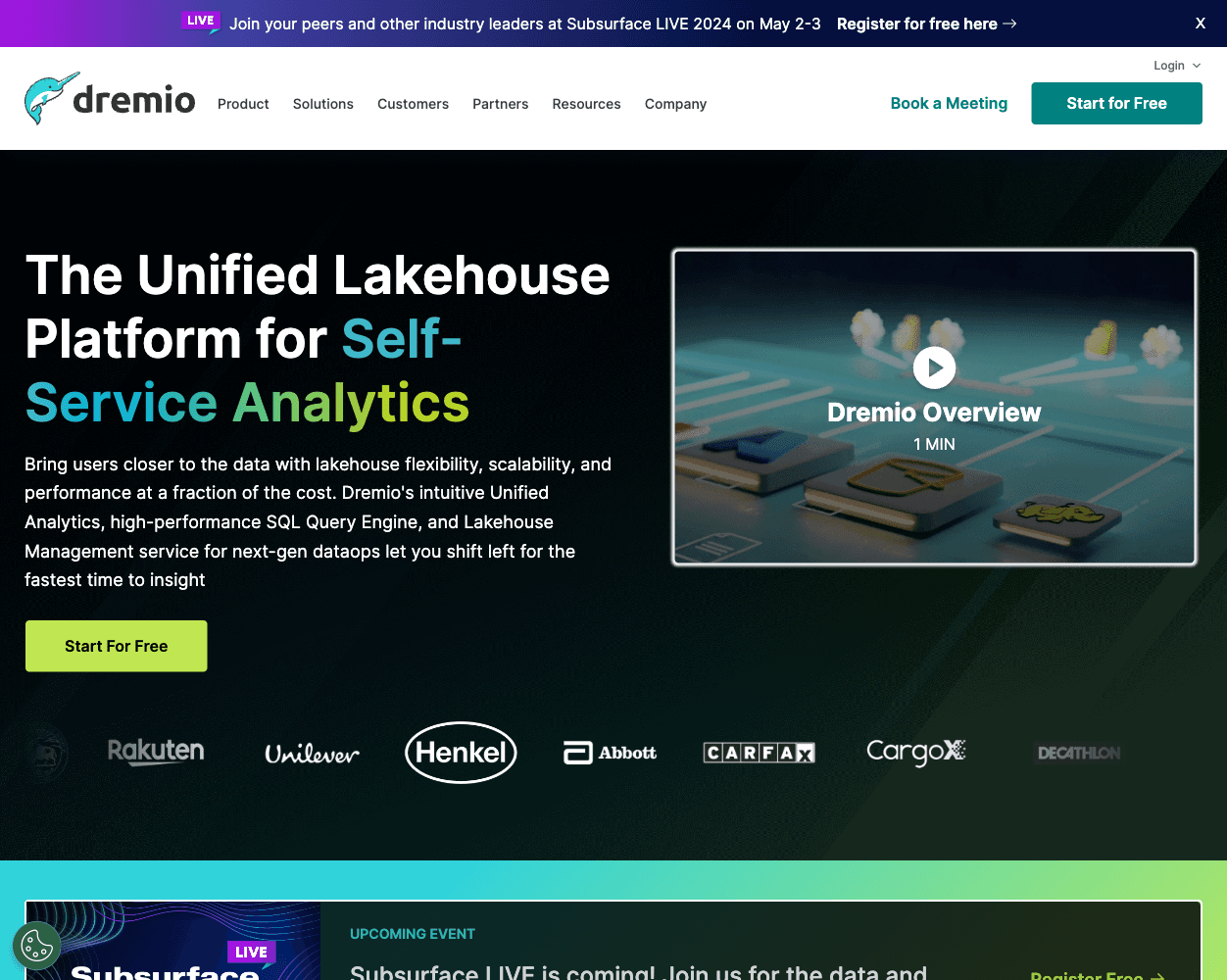1227x980 pixels.
Task: Click the CARFAX logo
Action: click(760, 753)
